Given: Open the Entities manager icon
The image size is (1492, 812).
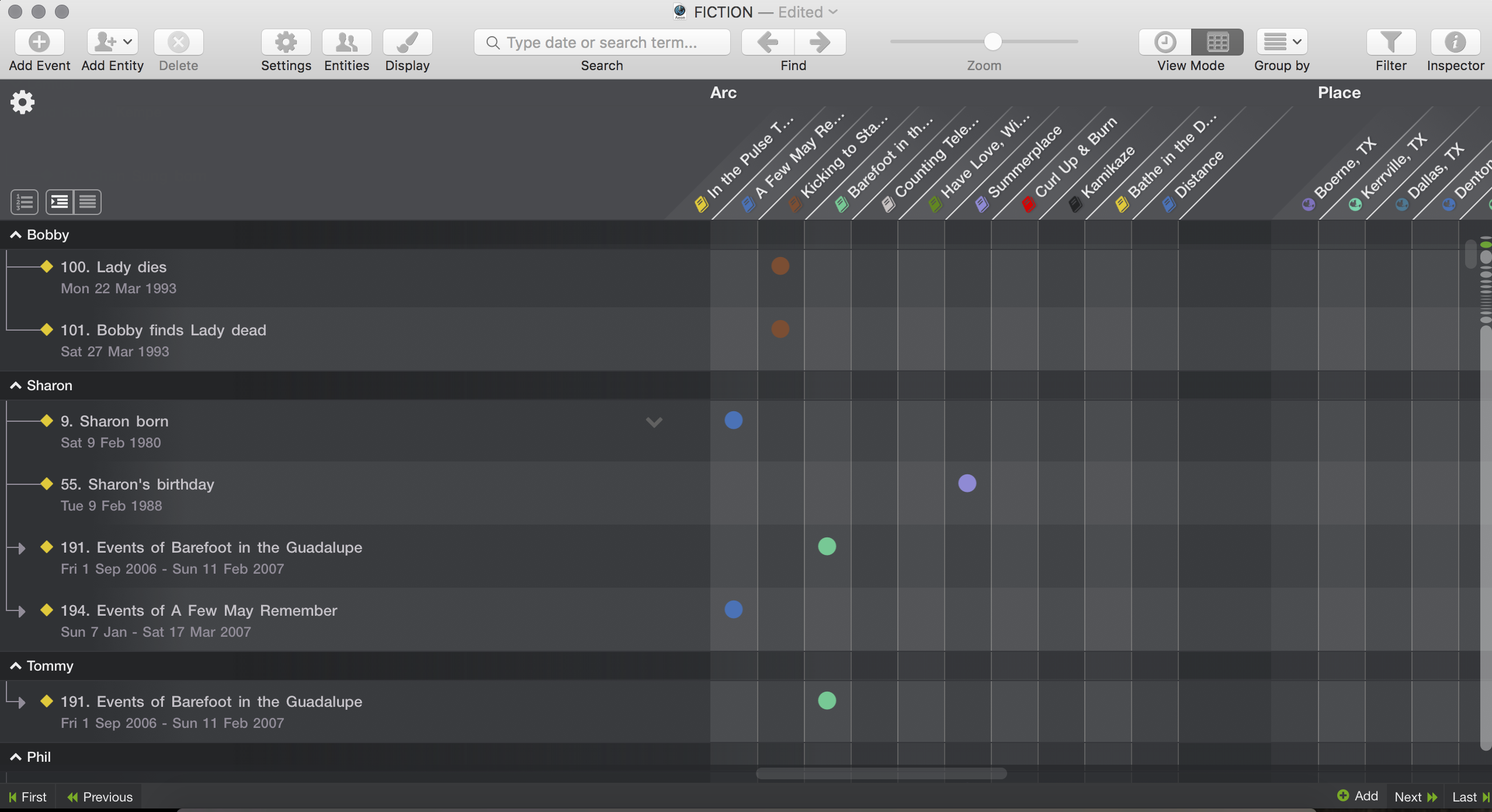Looking at the screenshot, I should coord(346,42).
